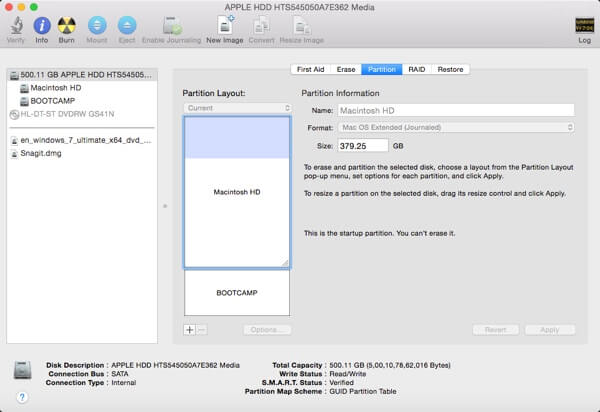Open the Format popup menu
Viewport: 600px width, 412px height.
point(457,128)
